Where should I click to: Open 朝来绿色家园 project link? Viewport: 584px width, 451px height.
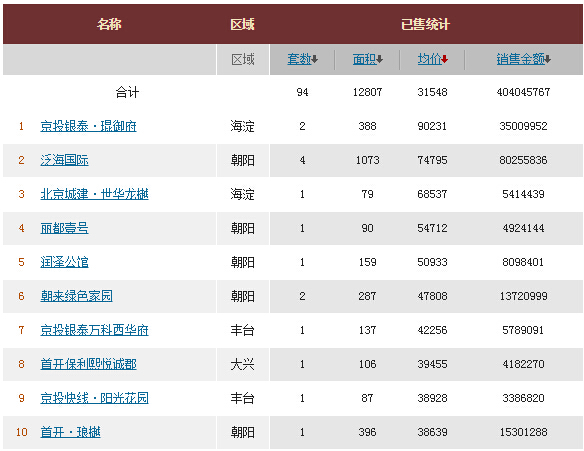tap(76, 296)
